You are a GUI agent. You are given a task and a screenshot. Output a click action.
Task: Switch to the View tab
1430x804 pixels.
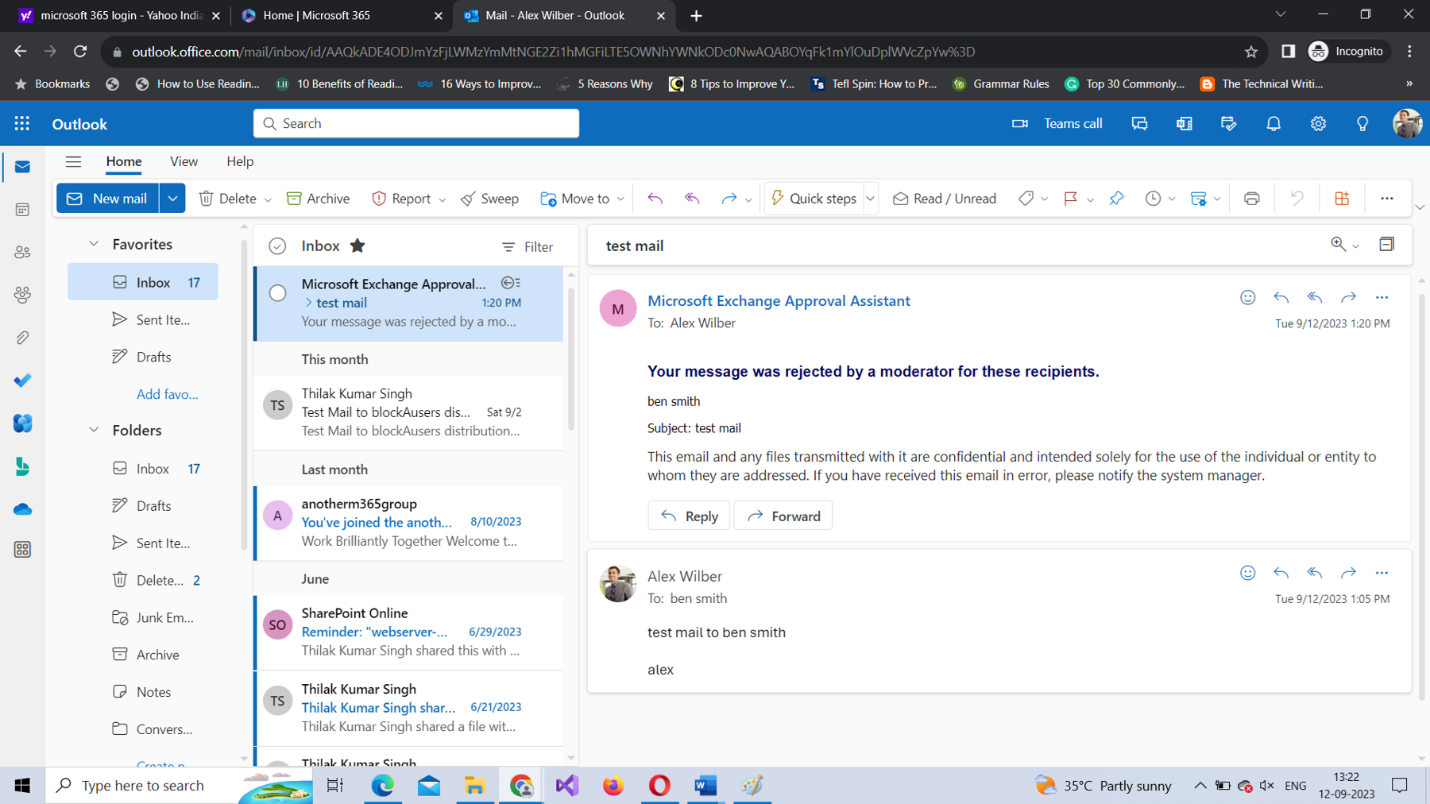pos(183,161)
